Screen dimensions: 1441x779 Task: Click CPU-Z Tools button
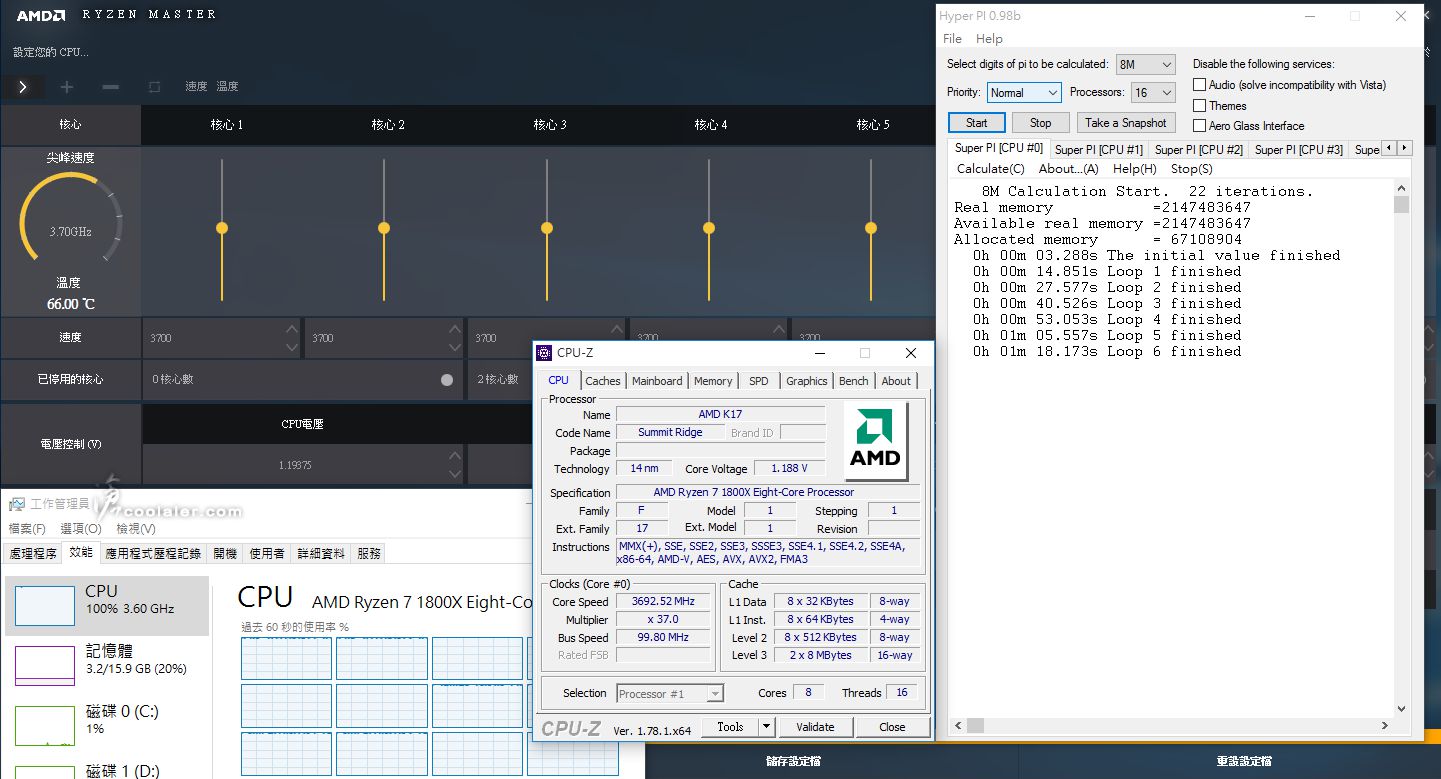tap(730, 727)
